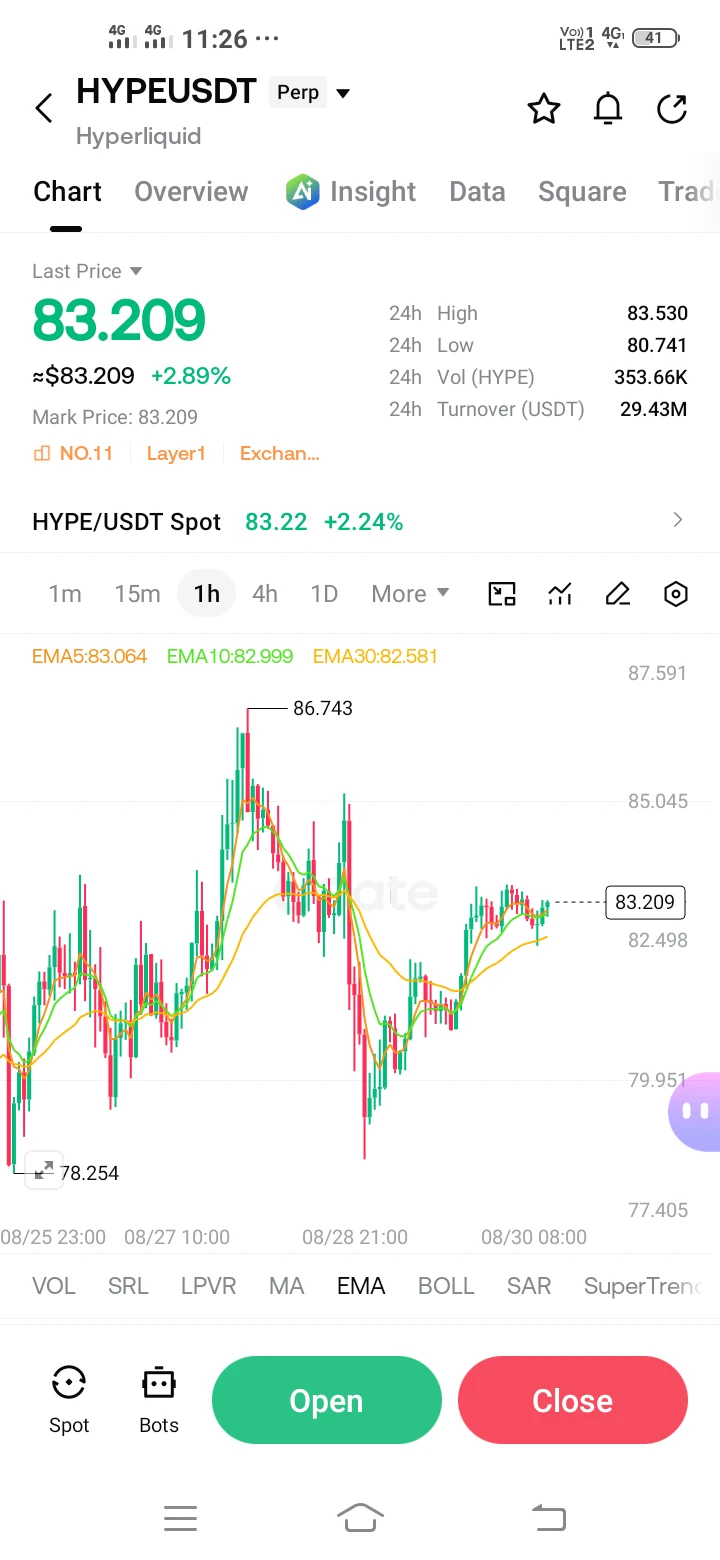Viewport: 720px width, 1560px height.
Task: Tap the Exchan... tag
Action: tap(280, 454)
